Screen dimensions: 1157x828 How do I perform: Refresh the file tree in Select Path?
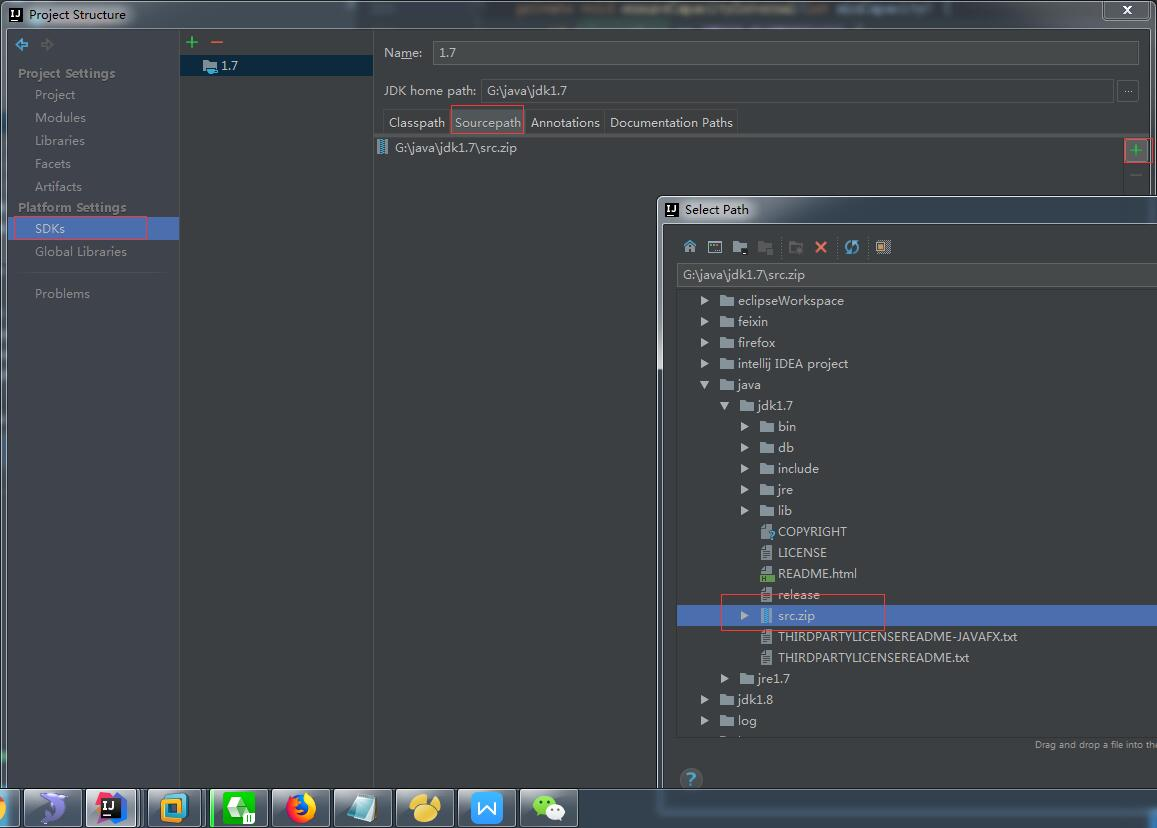point(852,247)
